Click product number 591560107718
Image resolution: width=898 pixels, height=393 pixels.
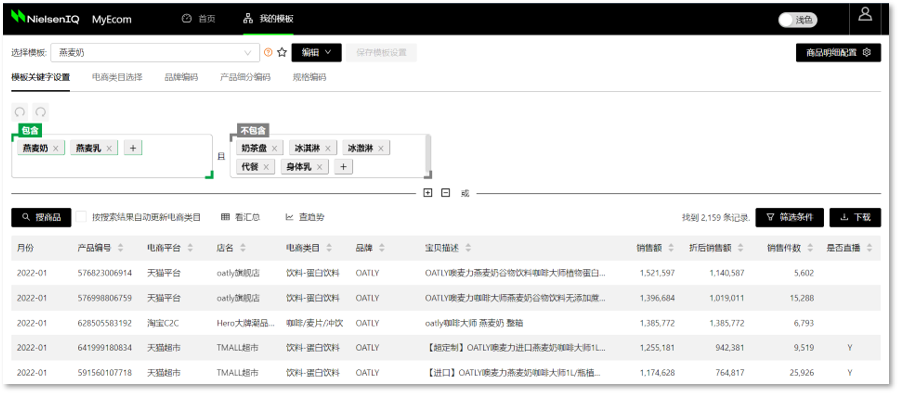pyautogui.click(x=105, y=373)
